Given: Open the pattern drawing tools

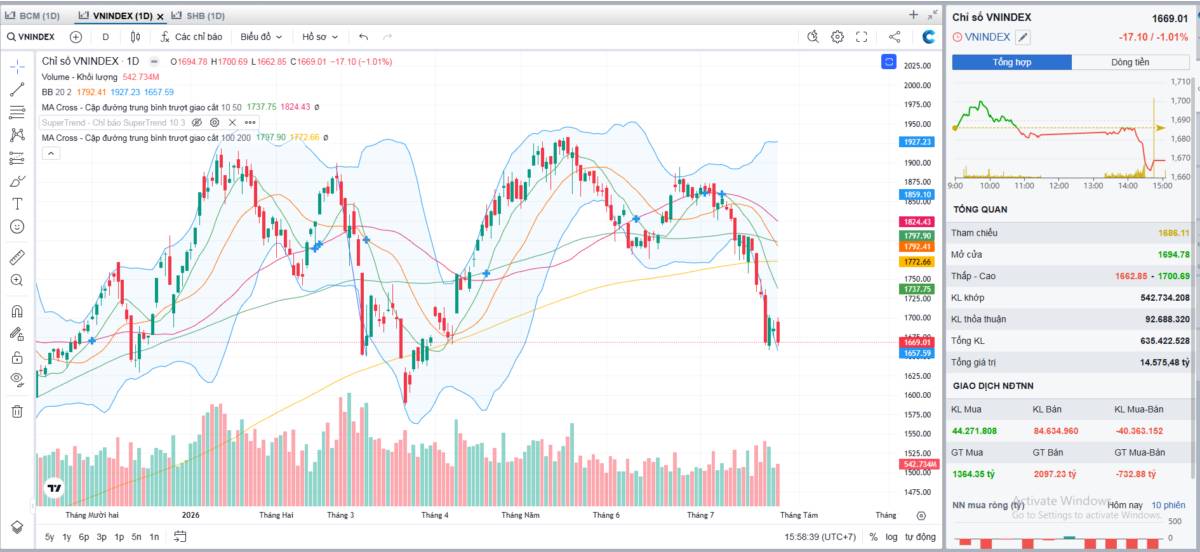Looking at the screenshot, I should pyautogui.click(x=17, y=135).
